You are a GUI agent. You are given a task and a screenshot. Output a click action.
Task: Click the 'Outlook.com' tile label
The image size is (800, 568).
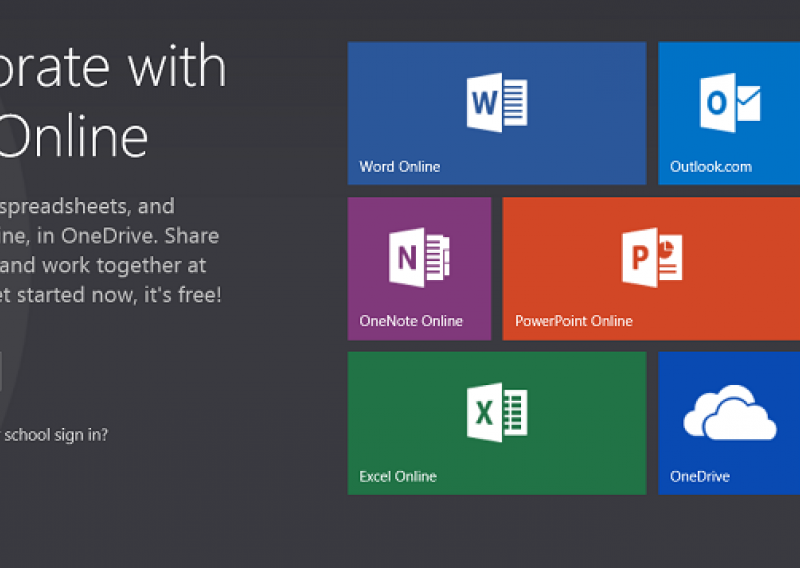click(711, 167)
